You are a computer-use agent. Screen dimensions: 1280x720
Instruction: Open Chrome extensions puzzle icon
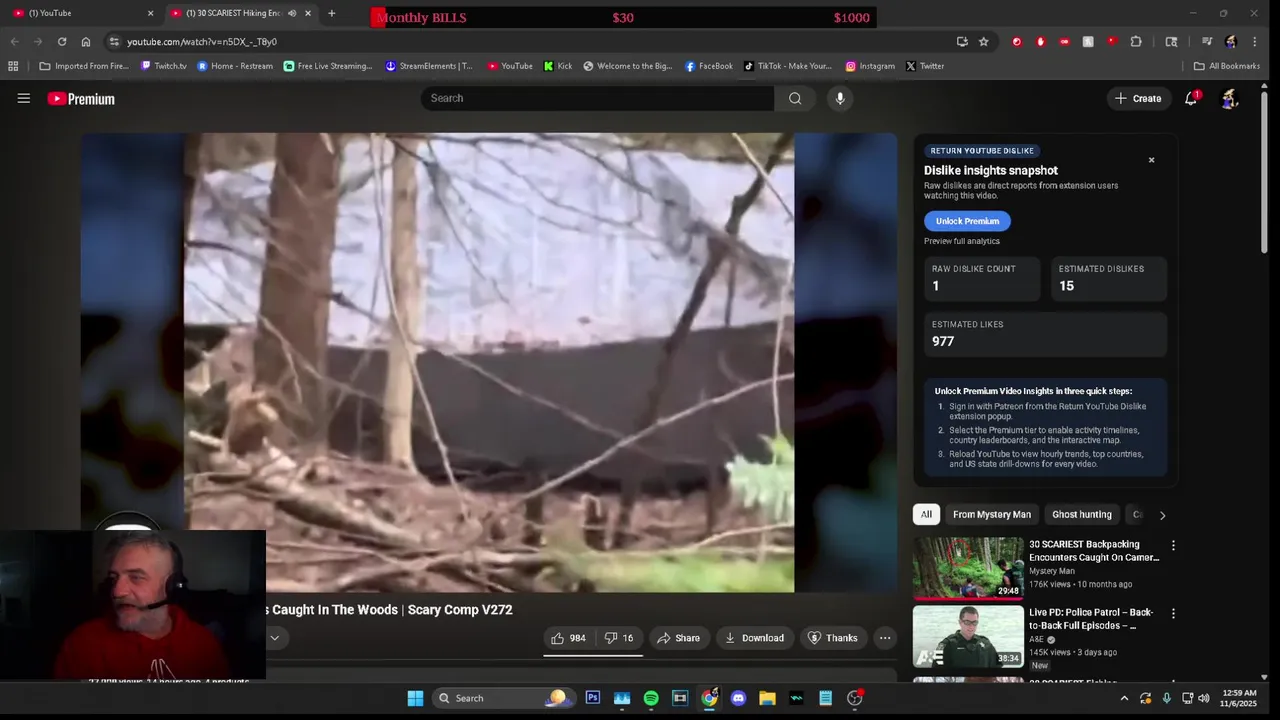1136,42
